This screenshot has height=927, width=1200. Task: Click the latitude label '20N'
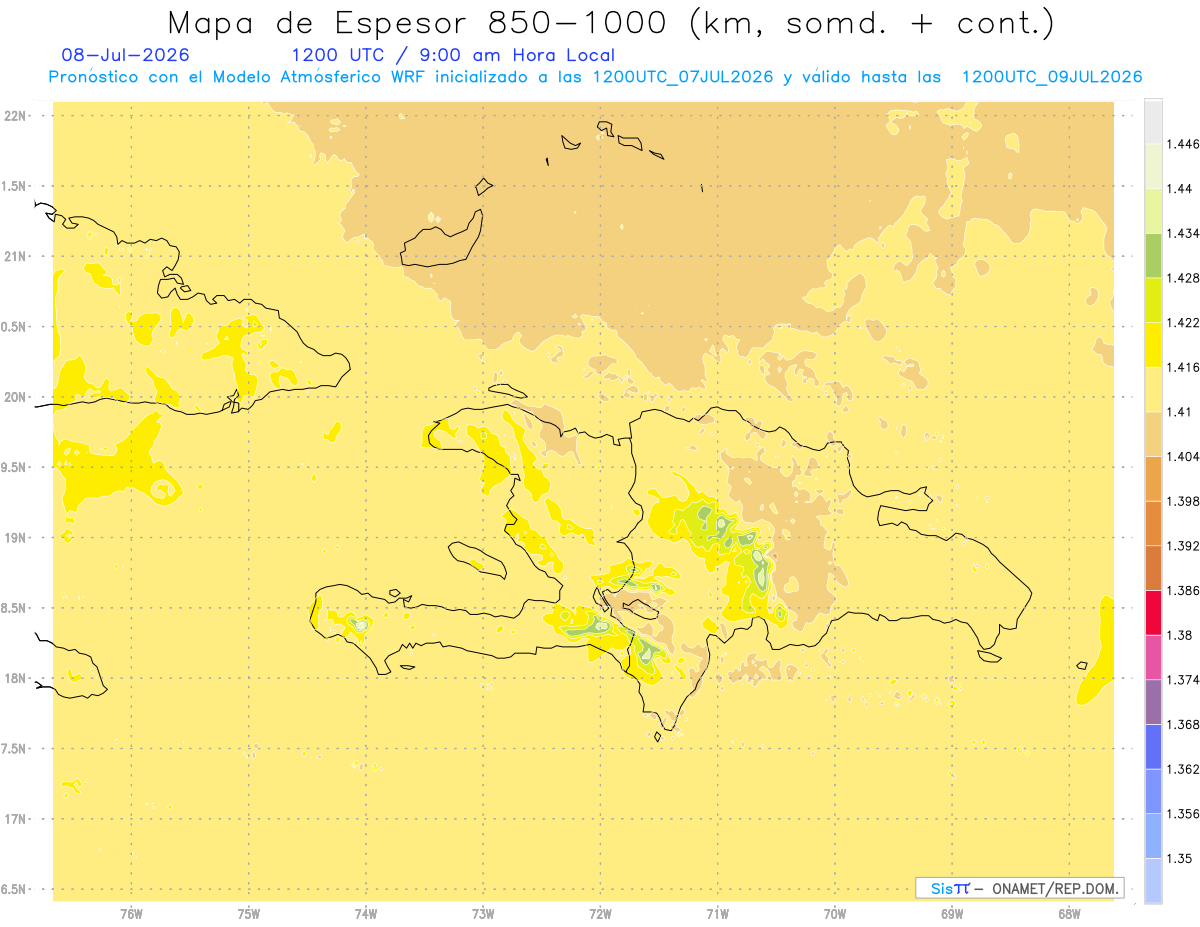[16, 397]
